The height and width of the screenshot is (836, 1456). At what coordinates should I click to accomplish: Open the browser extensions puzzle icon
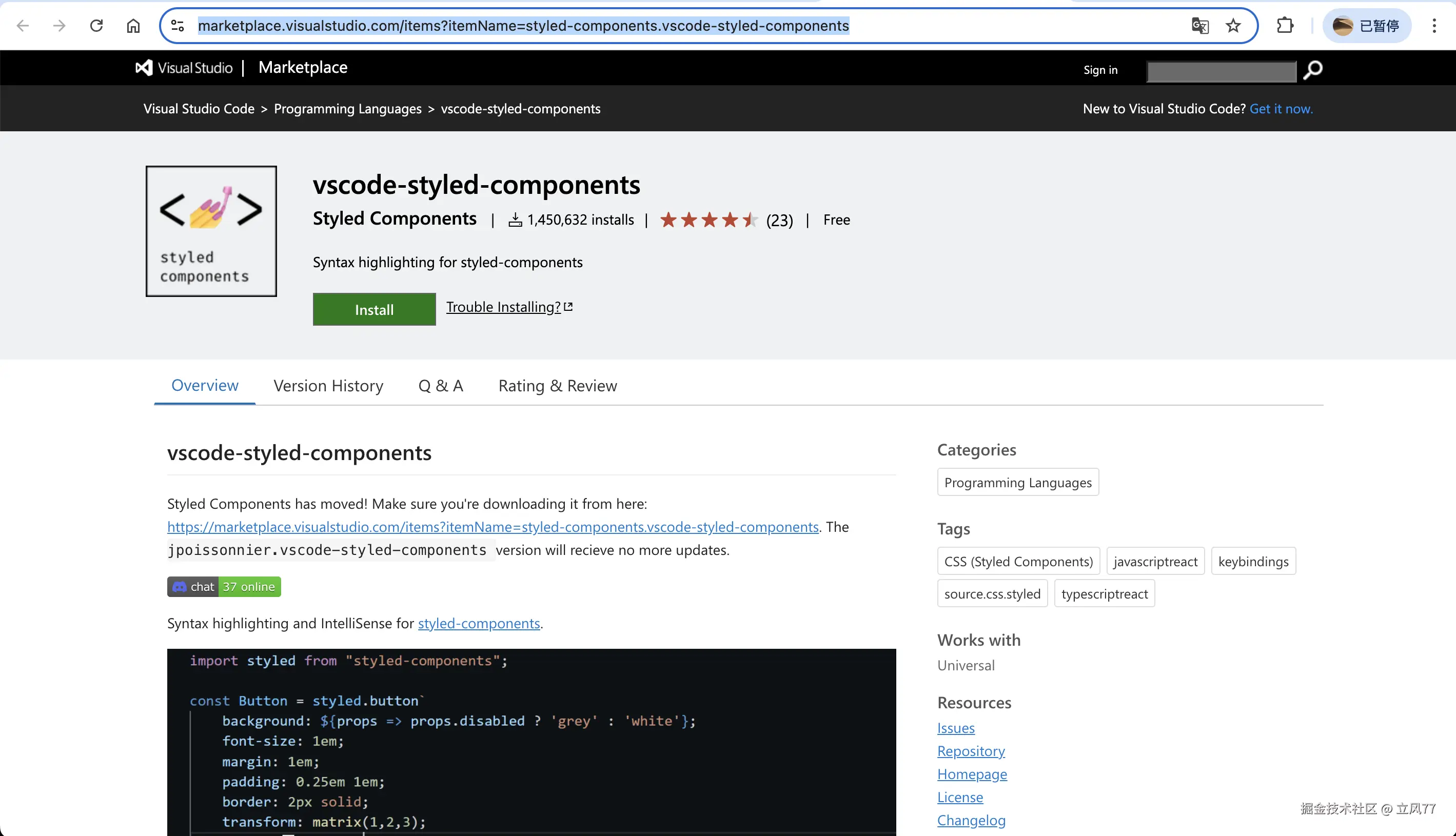(1285, 26)
